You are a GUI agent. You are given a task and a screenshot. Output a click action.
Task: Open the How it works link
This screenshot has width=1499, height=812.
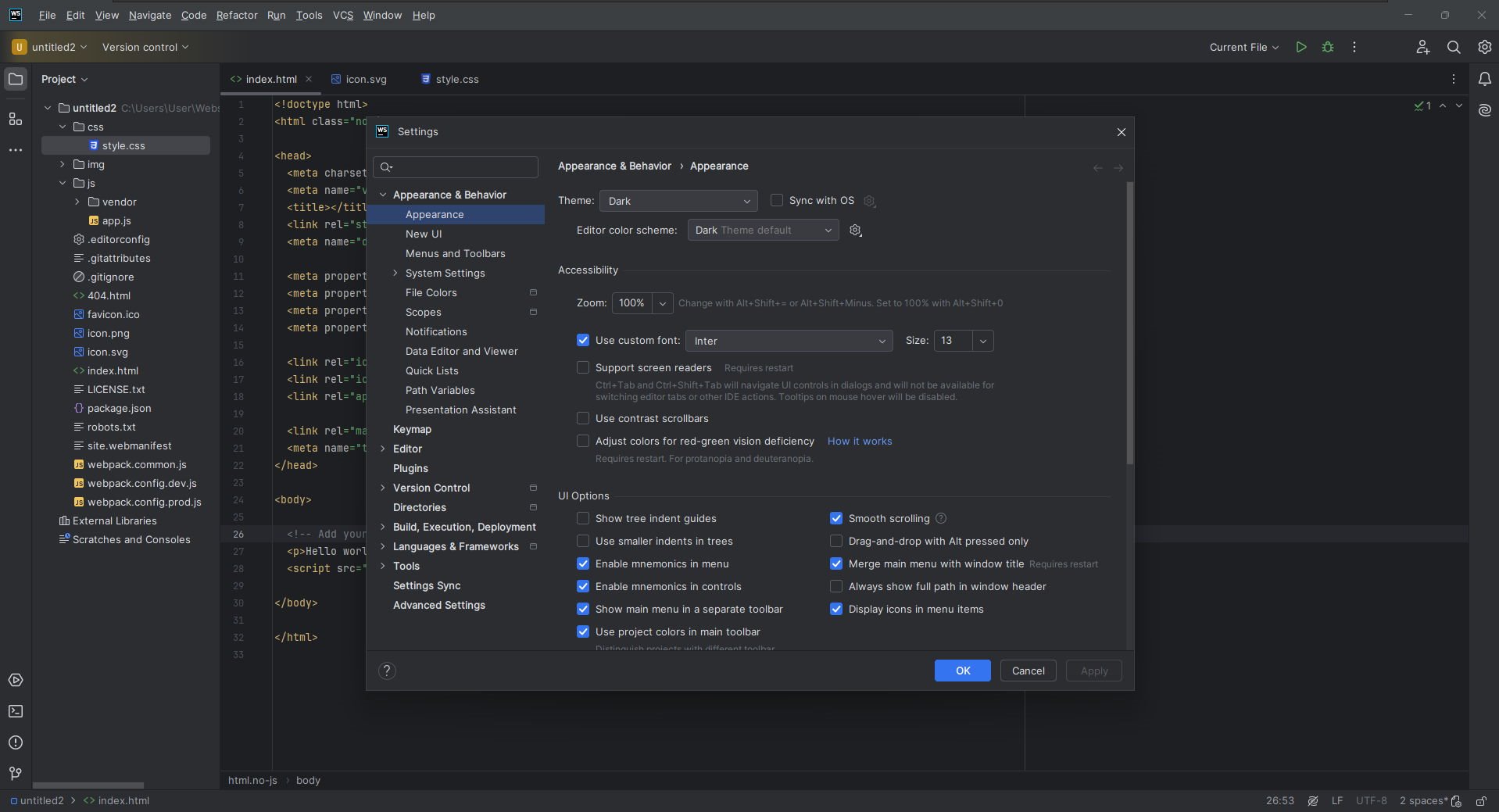(x=860, y=441)
